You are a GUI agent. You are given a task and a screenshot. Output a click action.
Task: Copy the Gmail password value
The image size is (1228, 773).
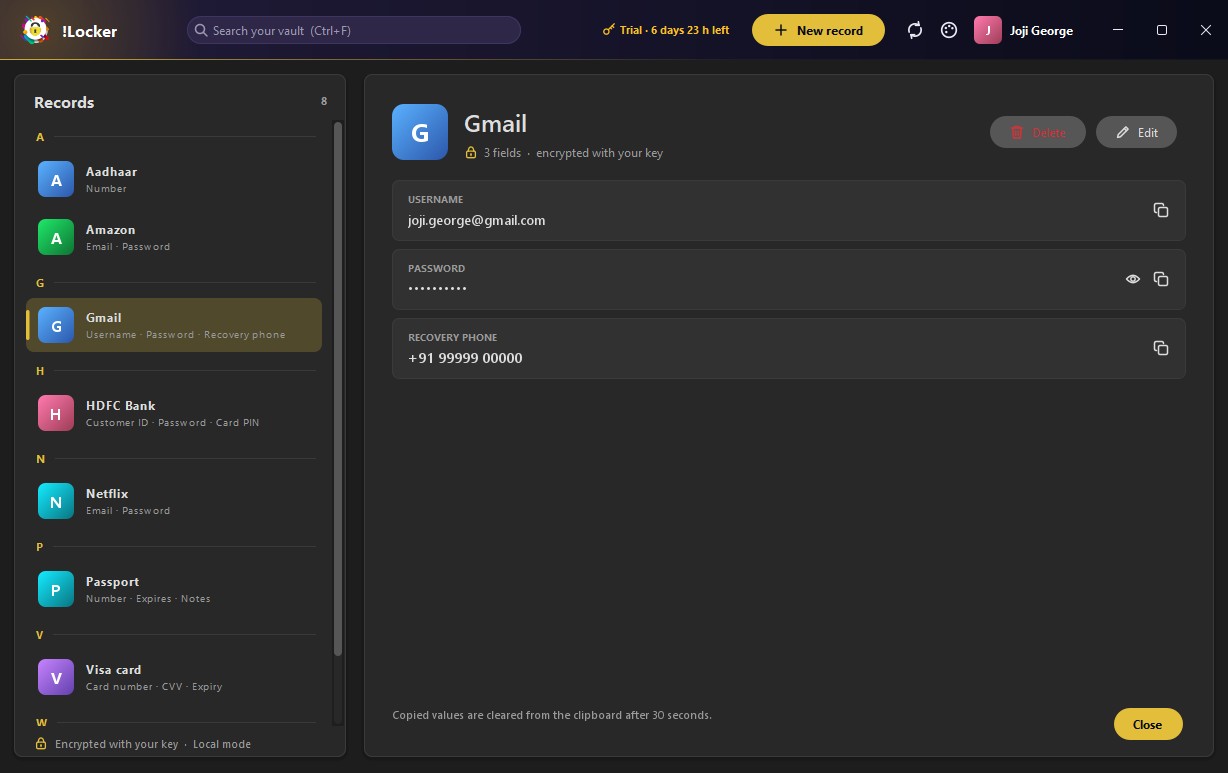pos(1161,279)
